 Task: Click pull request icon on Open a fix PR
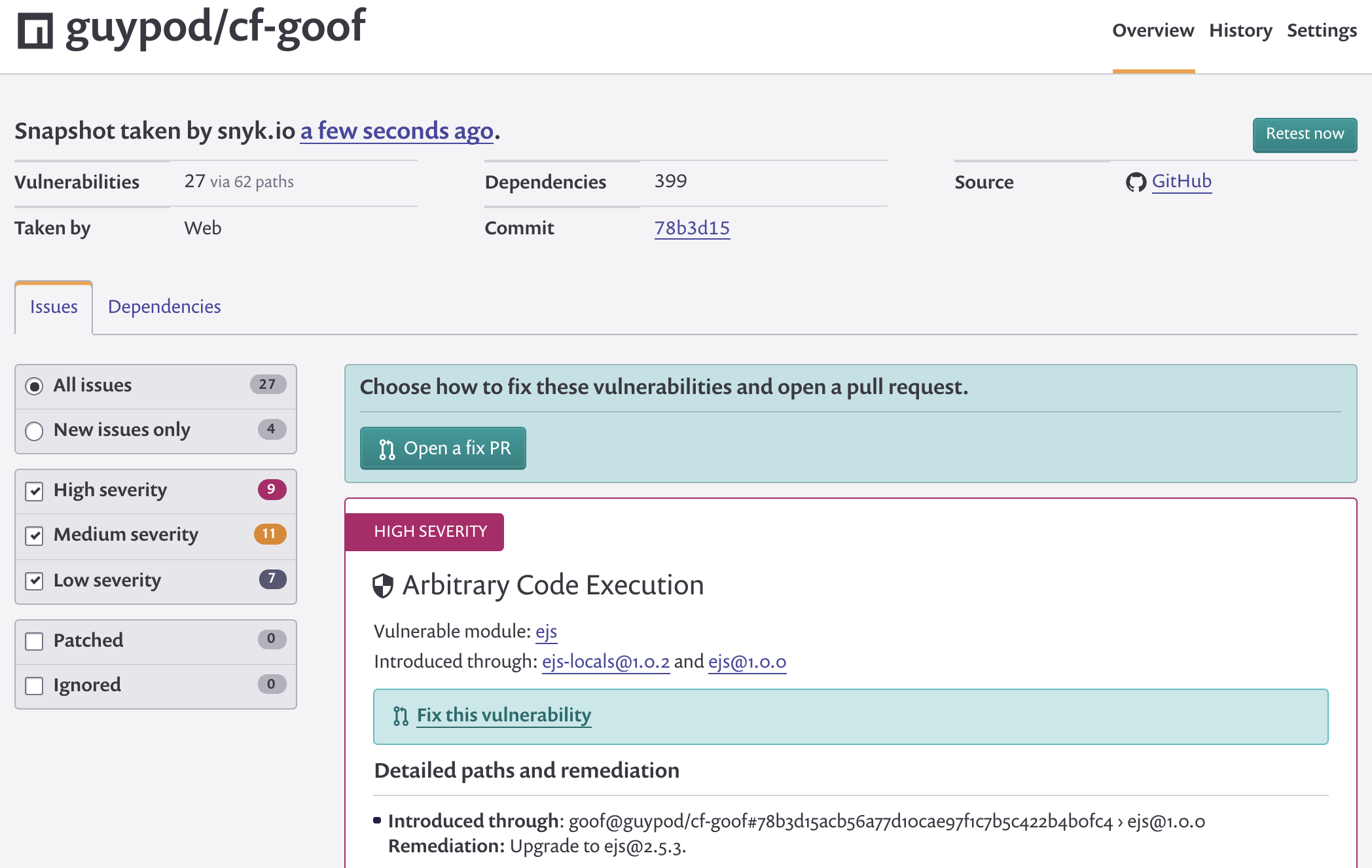coord(387,449)
